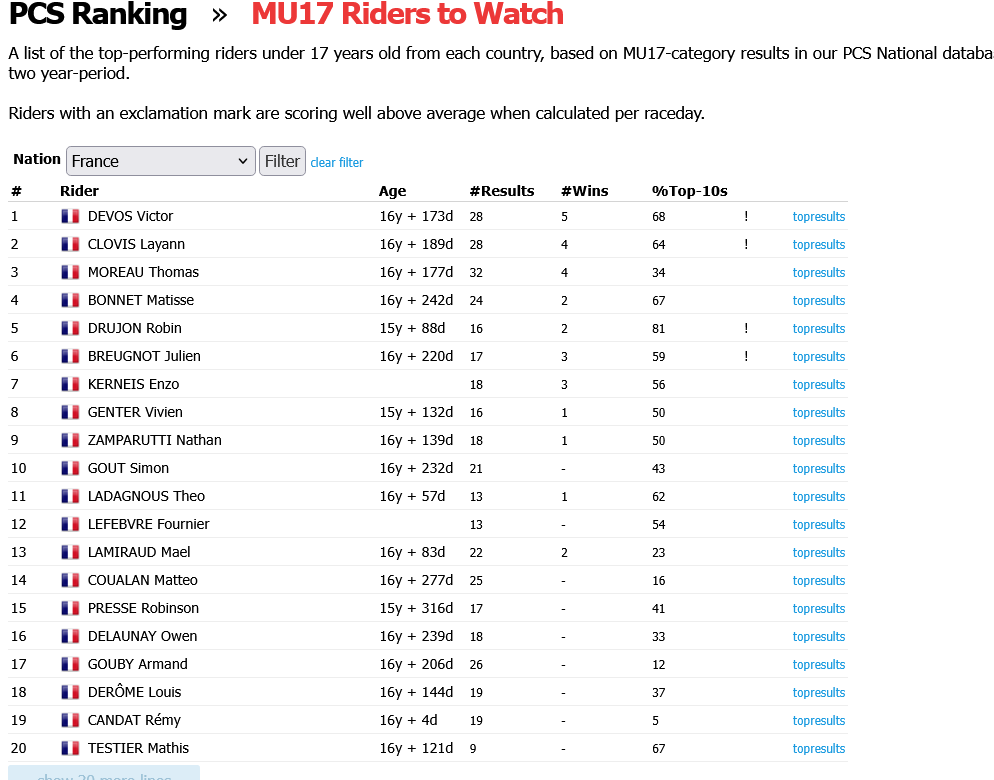Open topresults for GOUT Simon
Viewport: 994px width, 780px height.
click(x=818, y=468)
